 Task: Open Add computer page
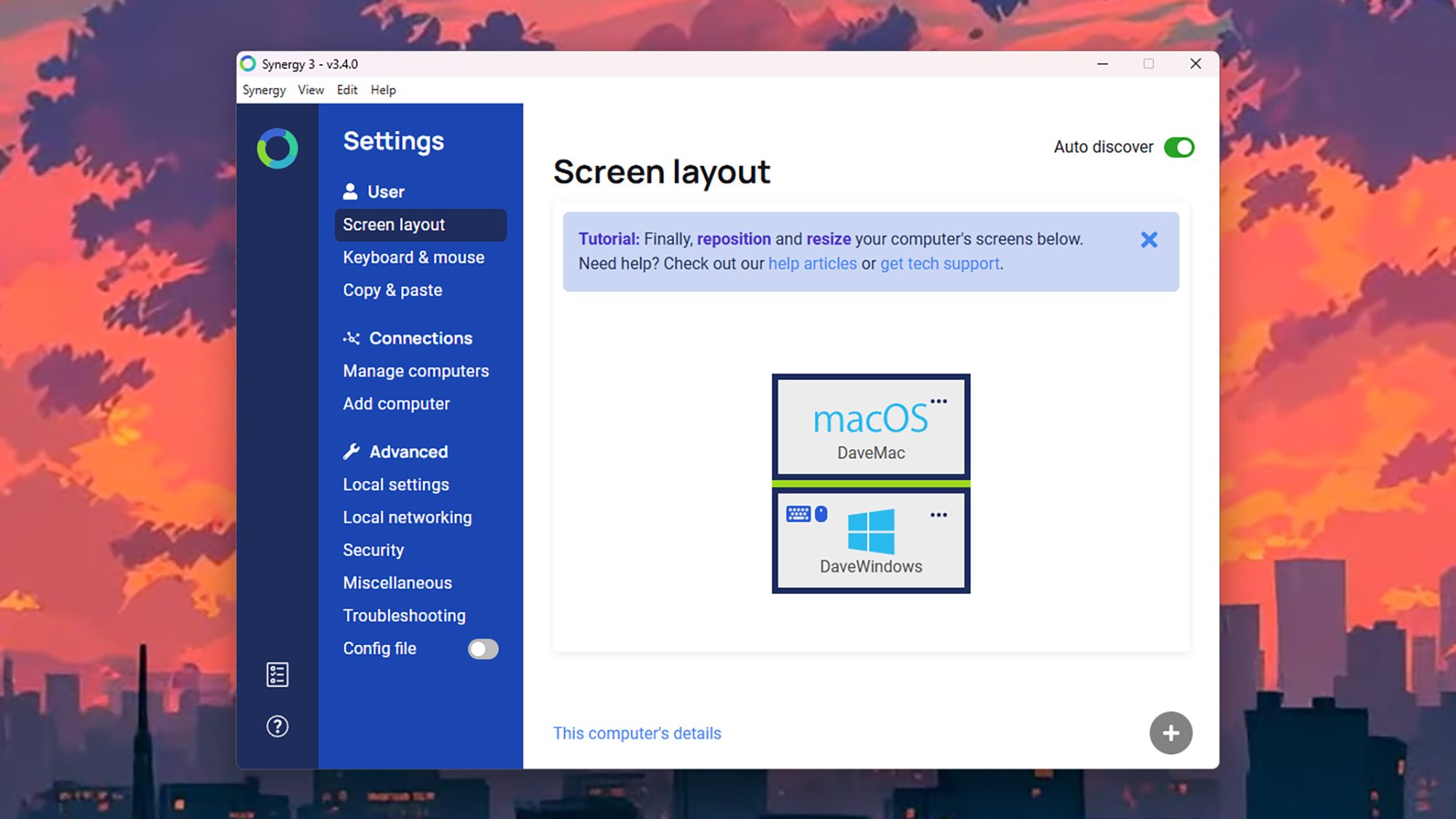coord(396,403)
